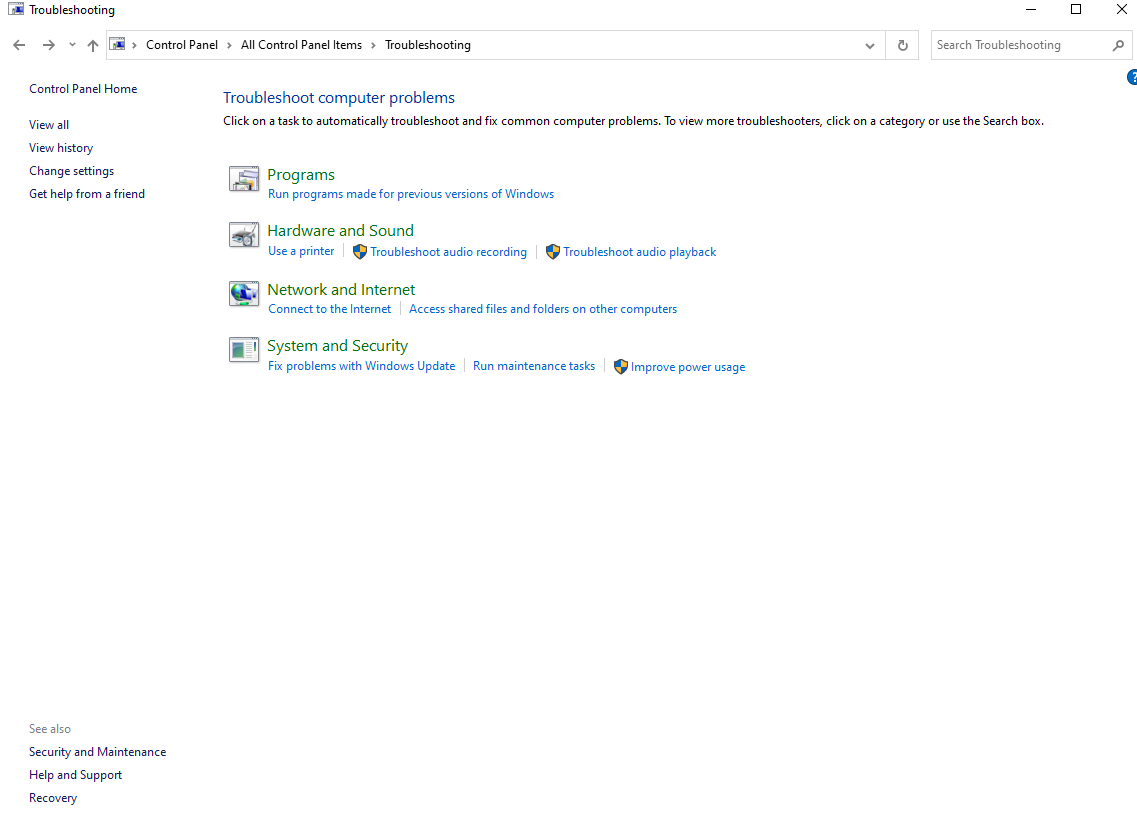Navigate to Control Panel breadcrumb
Screen dimensions: 1137x820
click(x=182, y=45)
